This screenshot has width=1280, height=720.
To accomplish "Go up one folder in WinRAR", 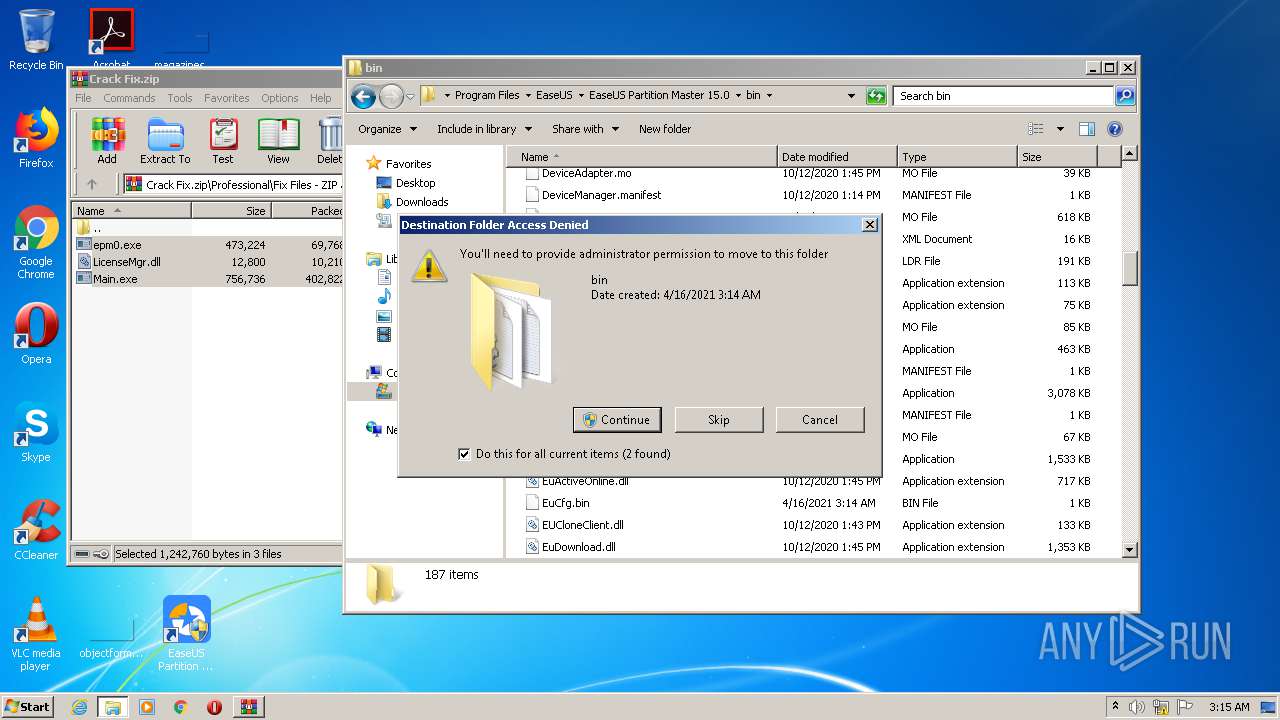I will point(92,184).
